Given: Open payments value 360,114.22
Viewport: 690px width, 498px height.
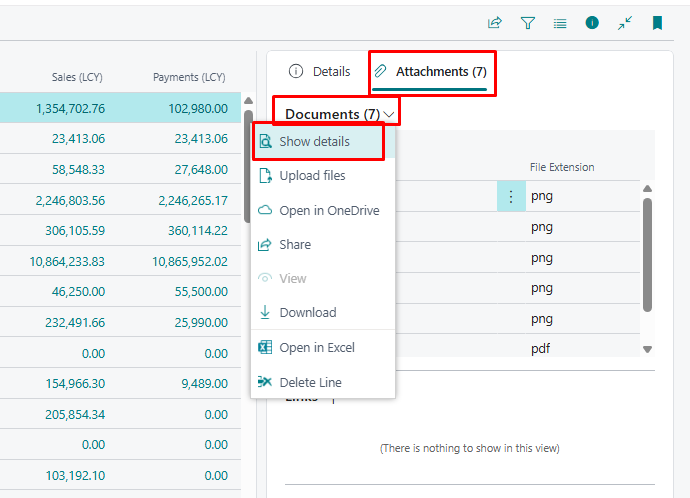Looking at the screenshot, I should (198, 231).
